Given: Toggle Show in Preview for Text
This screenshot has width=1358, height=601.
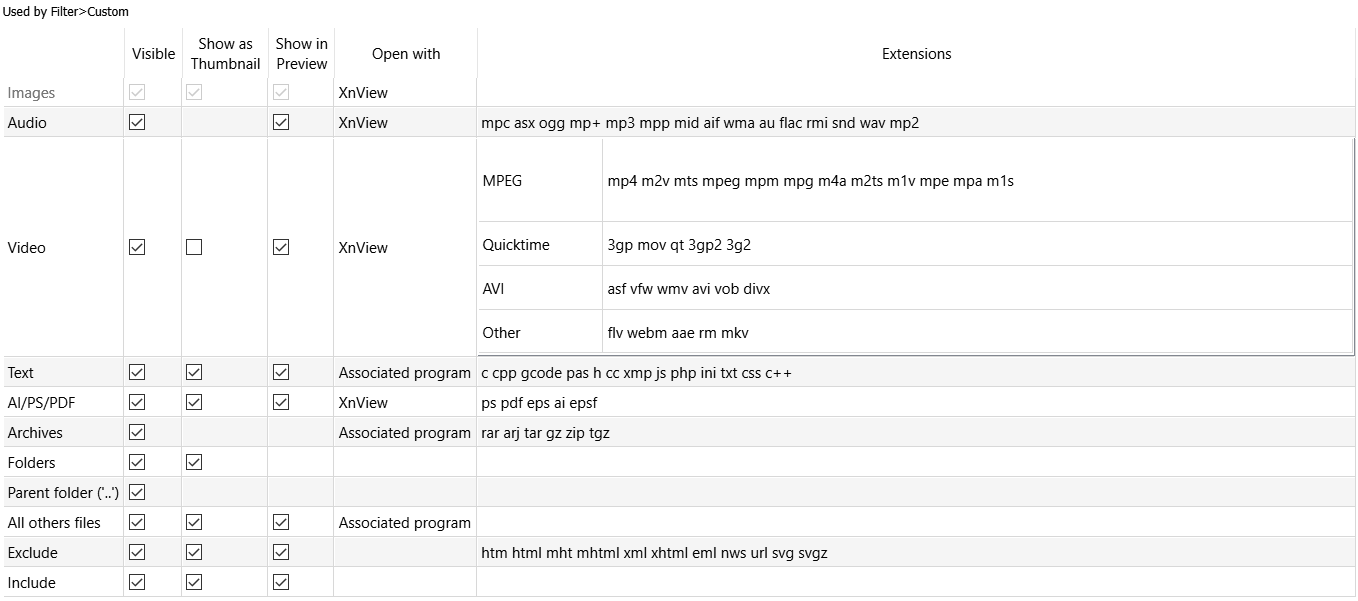Looking at the screenshot, I should coord(281,372).
